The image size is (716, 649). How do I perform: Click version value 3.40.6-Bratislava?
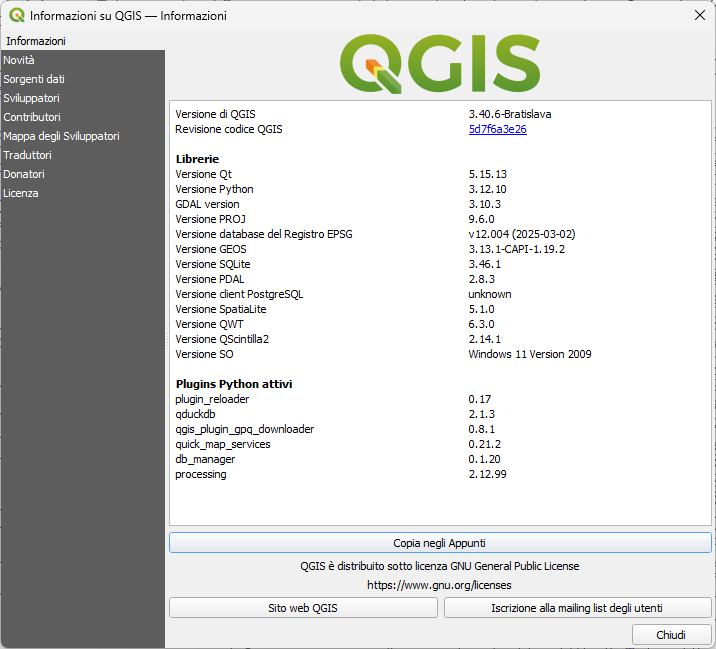point(510,114)
